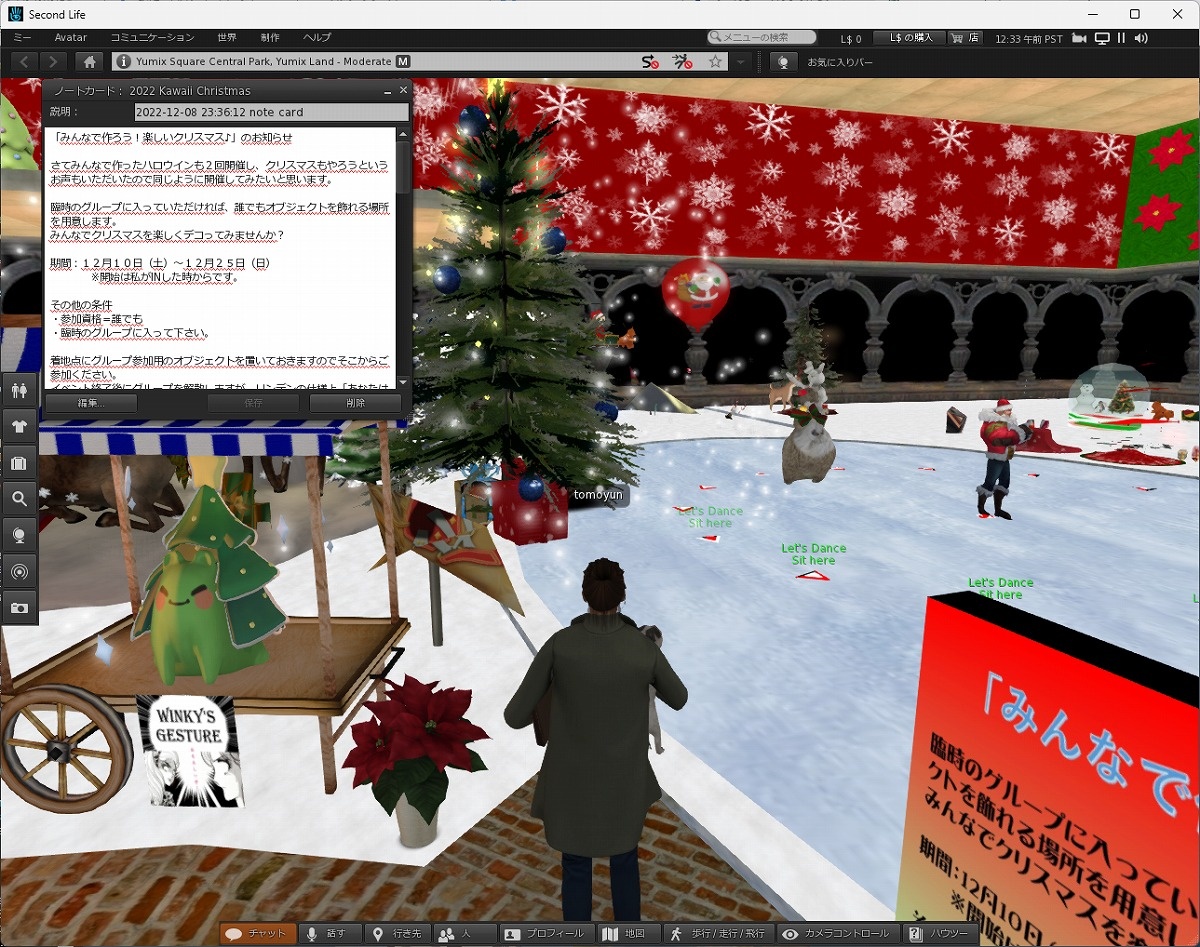
Task: Open inventory via the suitcase icon
Action: [x=19, y=463]
